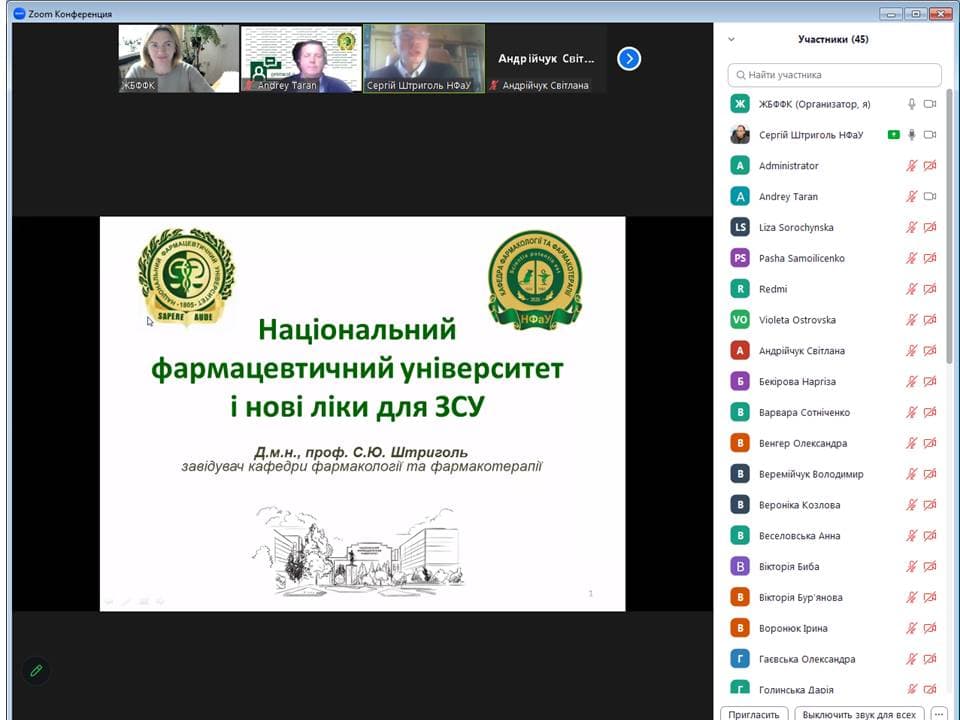Click Andrey Taran's camera icon
960x720 pixels.
(930, 197)
